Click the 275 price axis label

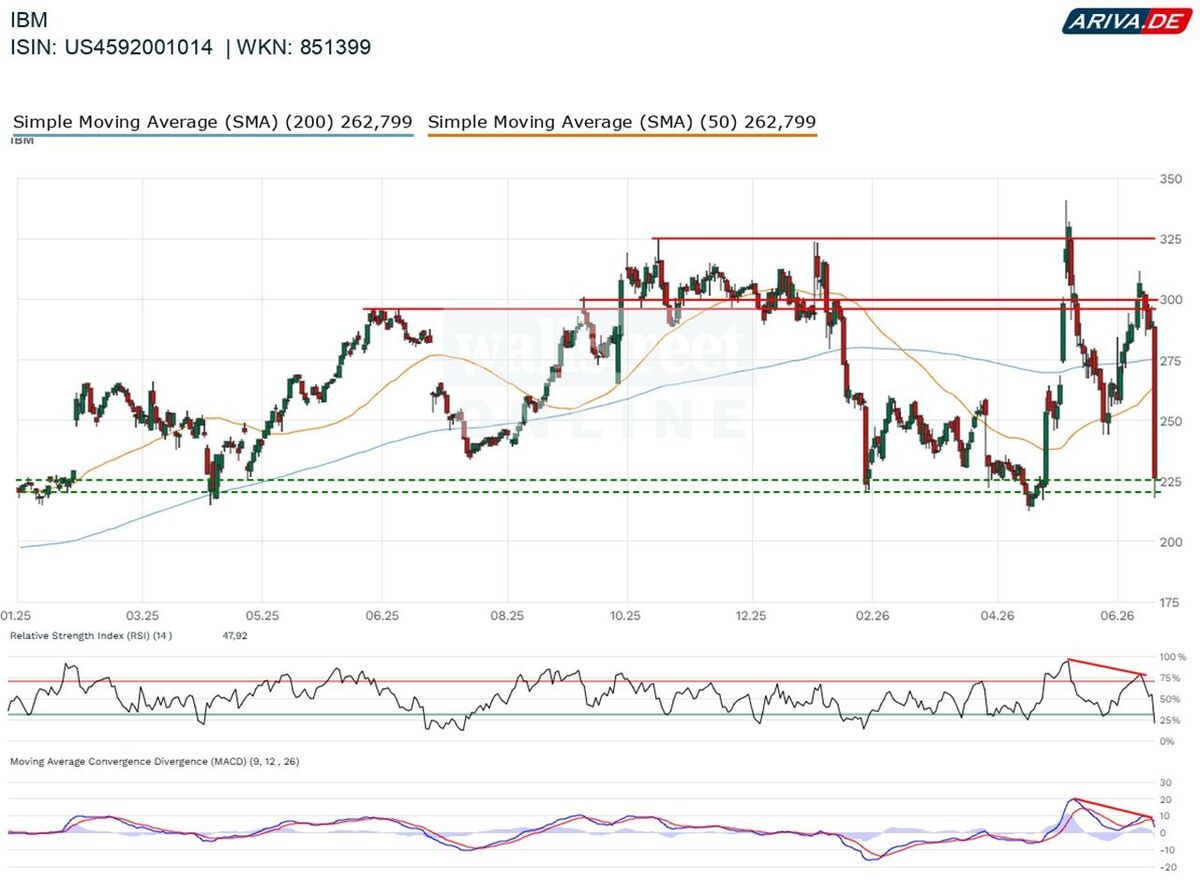1171,360
